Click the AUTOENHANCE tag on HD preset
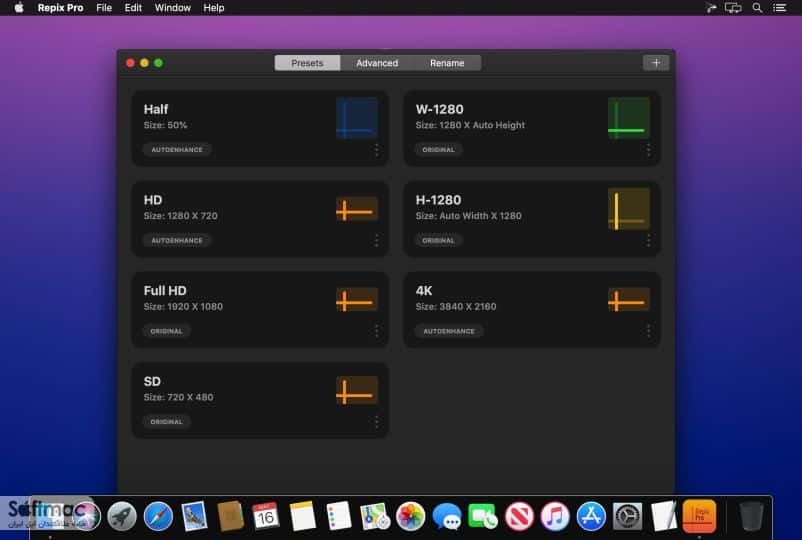Viewport: 802px width, 540px height. coord(177,240)
